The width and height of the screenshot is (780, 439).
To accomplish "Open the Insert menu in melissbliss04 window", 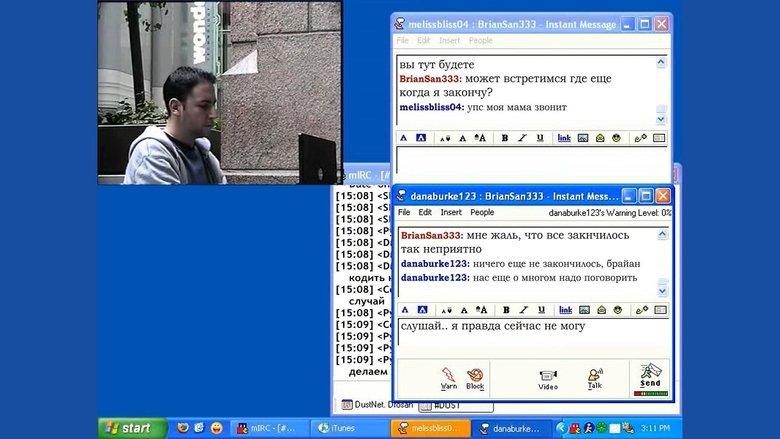I will (447, 41).
